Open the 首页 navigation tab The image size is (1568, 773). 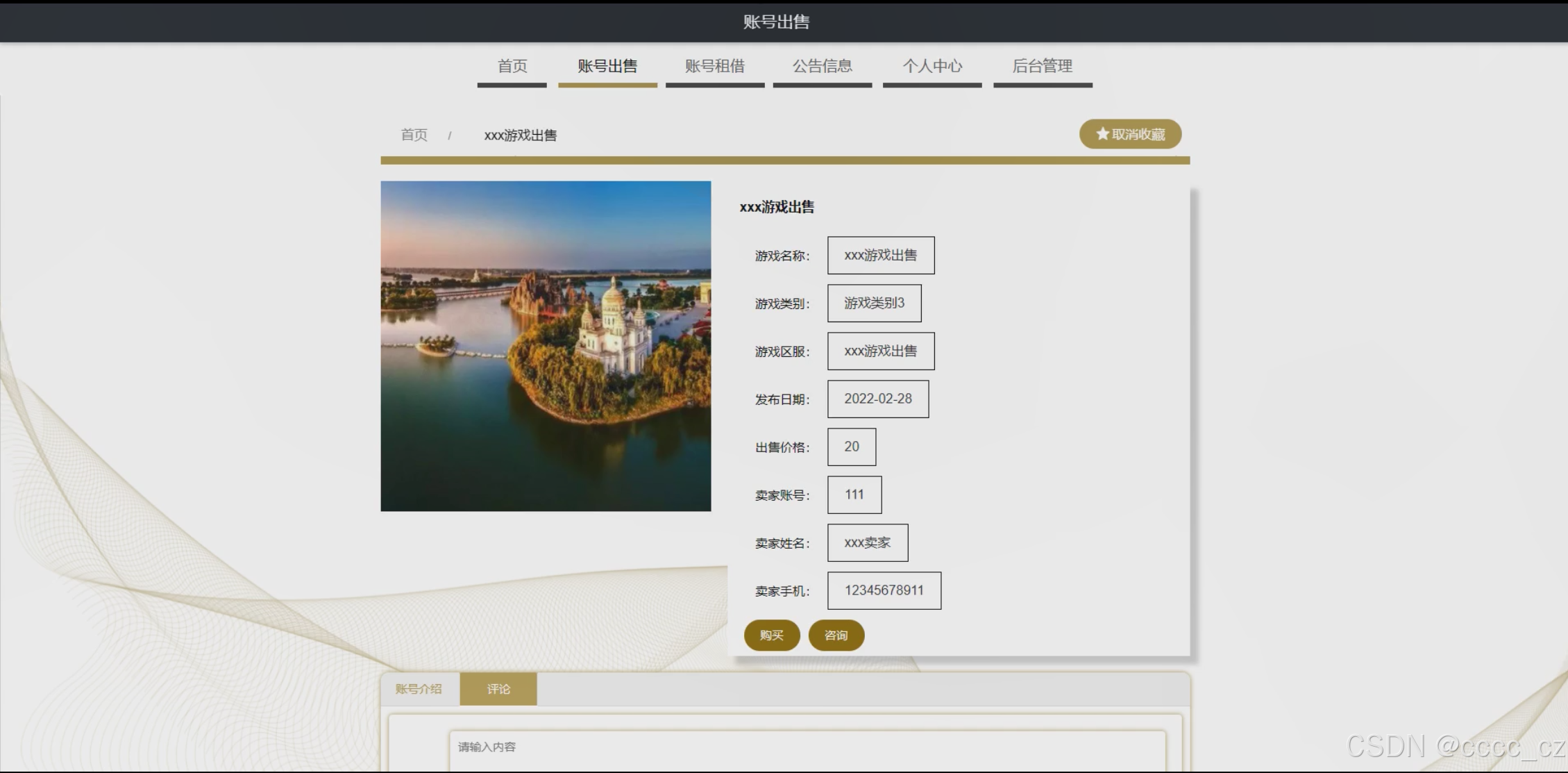point(512,67)
